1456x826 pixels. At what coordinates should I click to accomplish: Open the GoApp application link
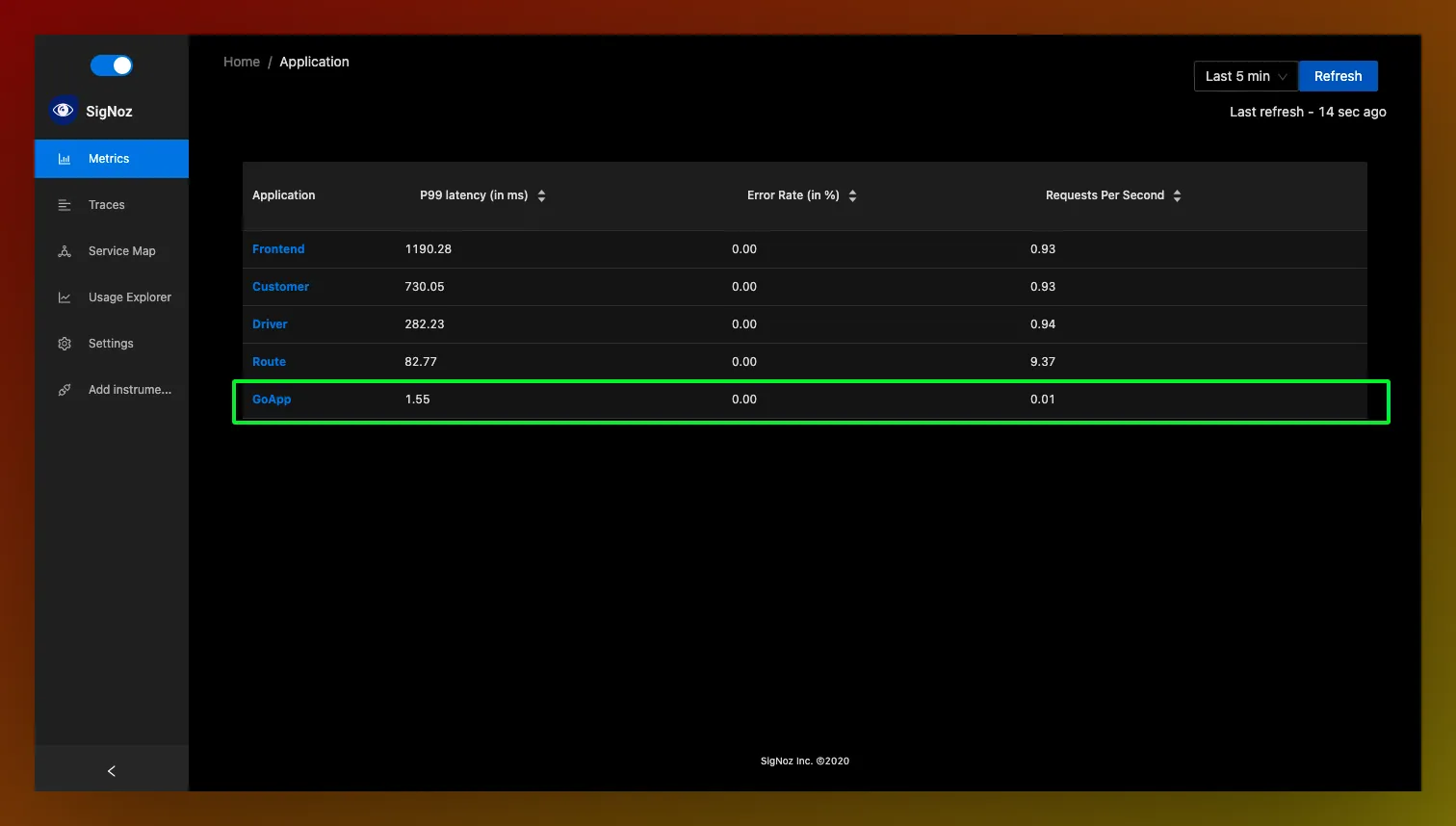(x=272, y=400)
